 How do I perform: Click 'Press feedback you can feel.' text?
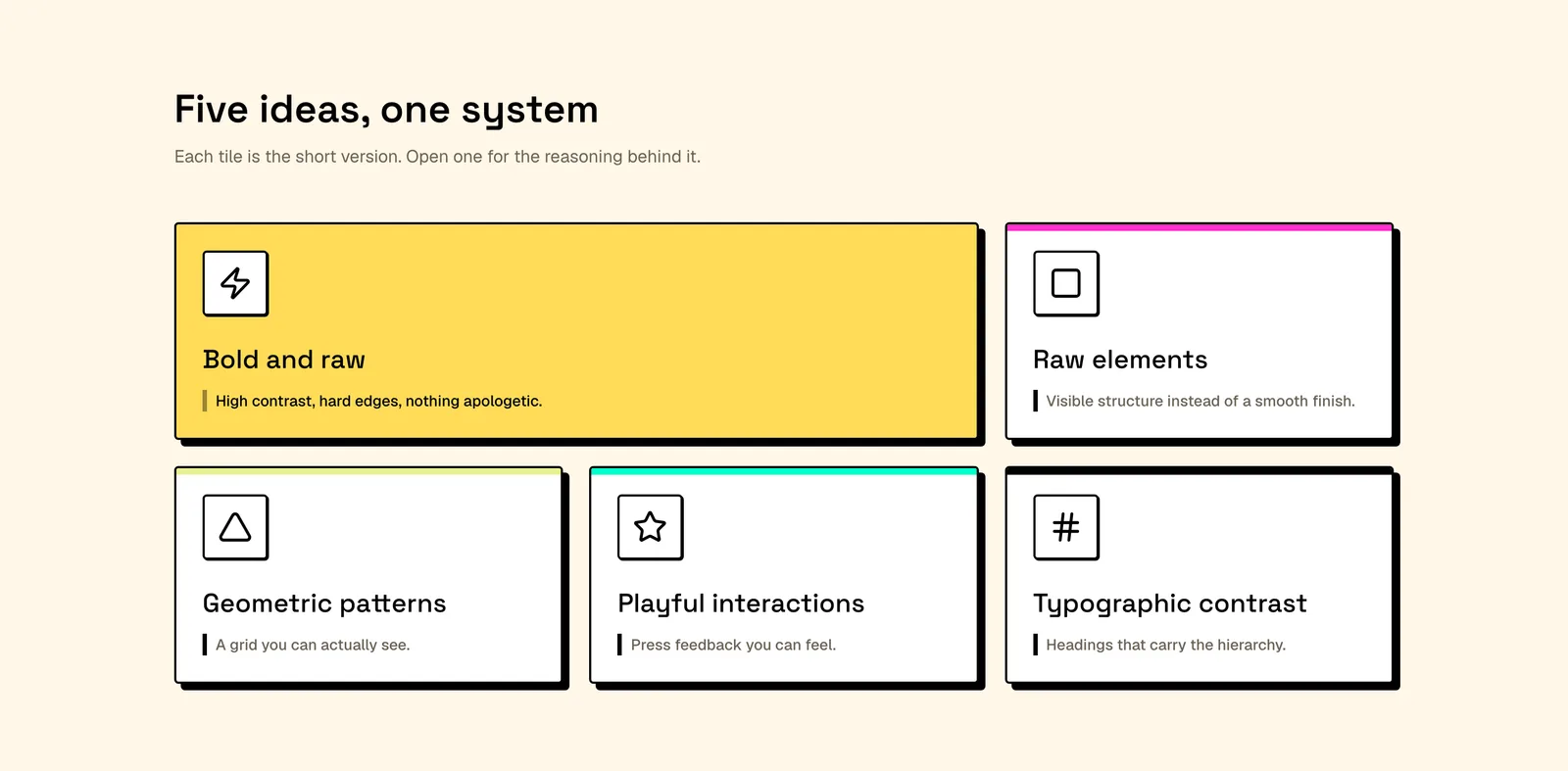coord(733,645)
